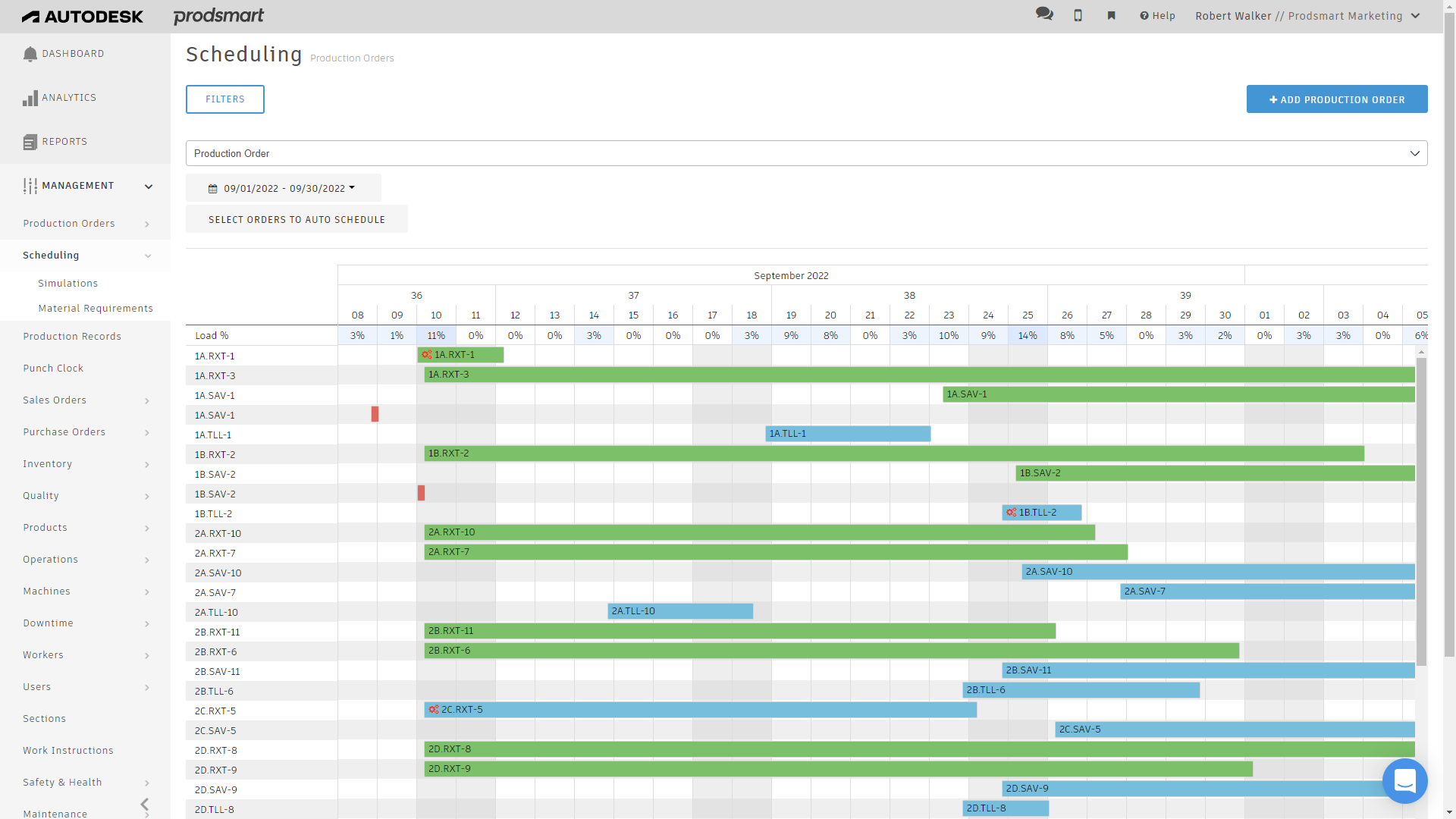Open the Reports document icon
Screen dimensions: 1456x819
(30, 142)
